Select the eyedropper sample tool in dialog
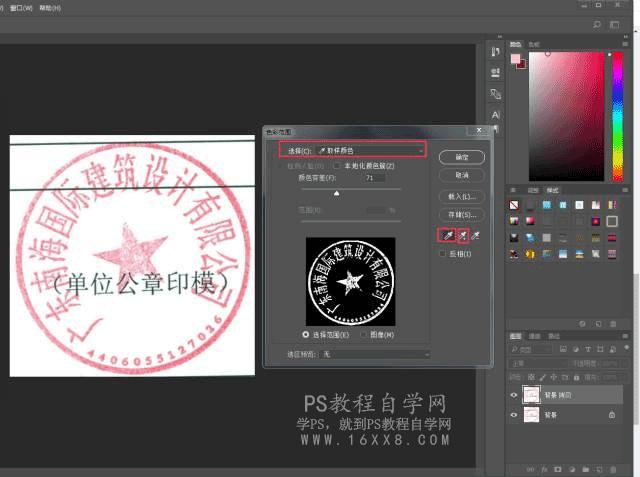 click(446, 235)
